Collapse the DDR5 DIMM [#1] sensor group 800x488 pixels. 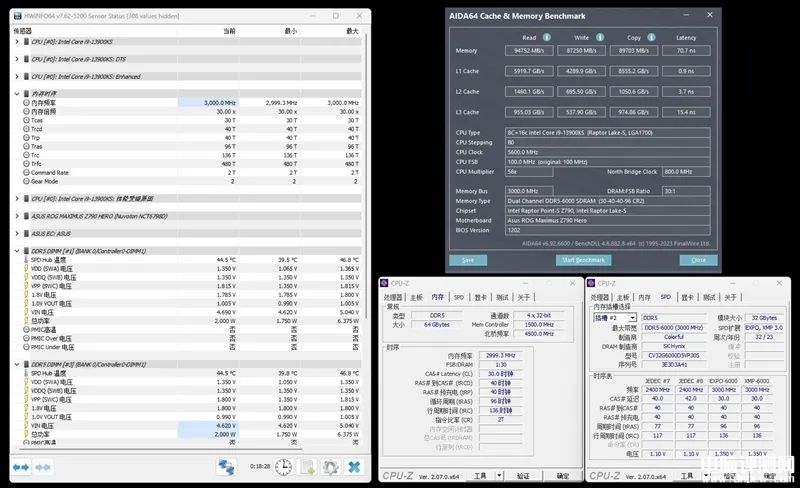[17, 251]
